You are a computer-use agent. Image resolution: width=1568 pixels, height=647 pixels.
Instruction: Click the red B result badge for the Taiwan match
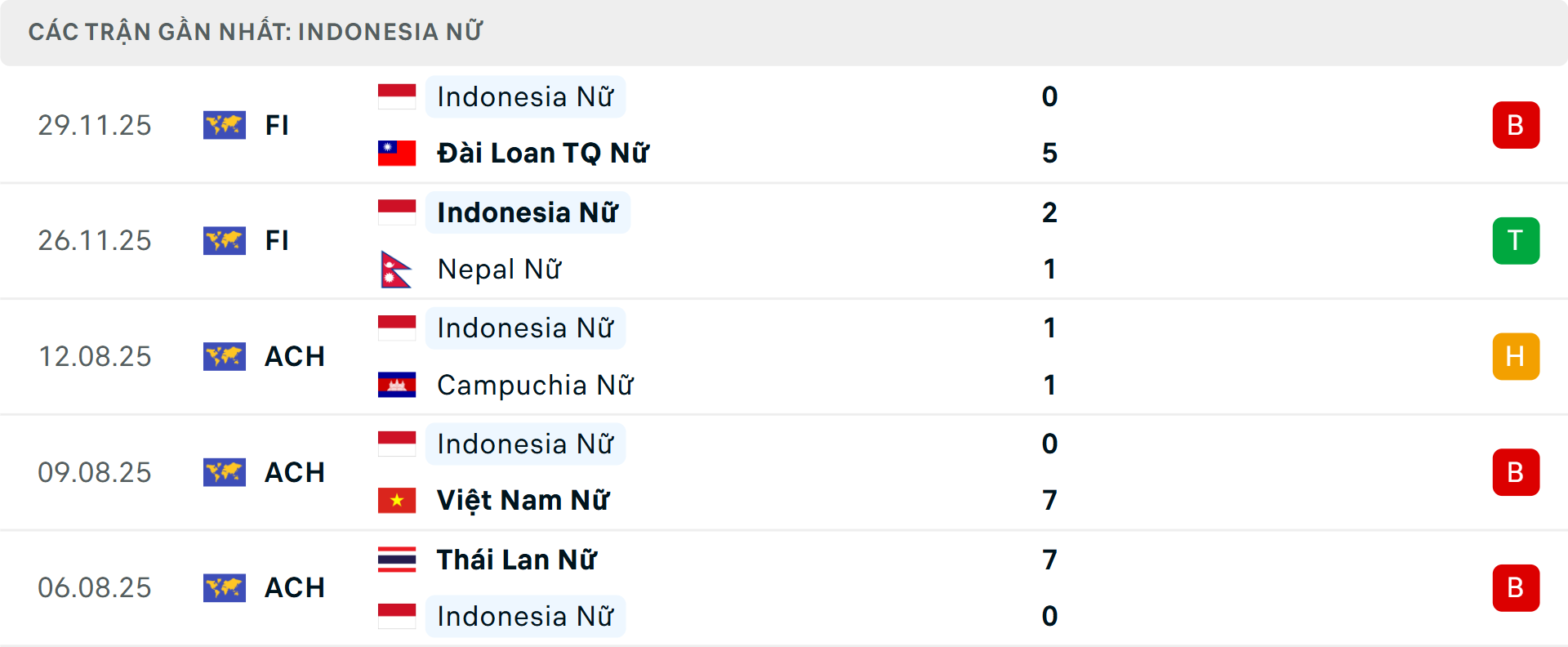point(1517,125)
